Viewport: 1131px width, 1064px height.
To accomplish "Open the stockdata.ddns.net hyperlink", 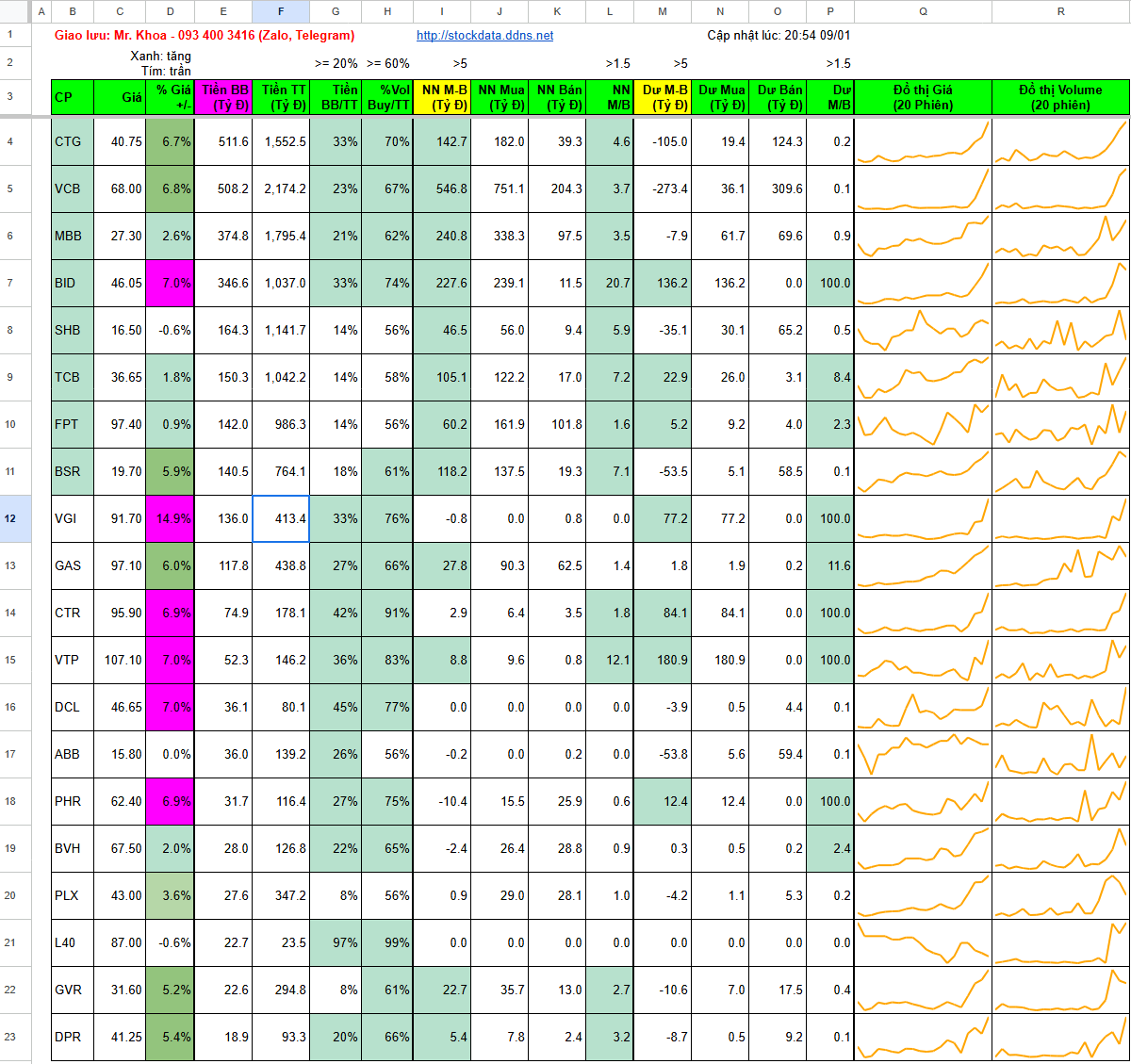I will tap(484, 36).
